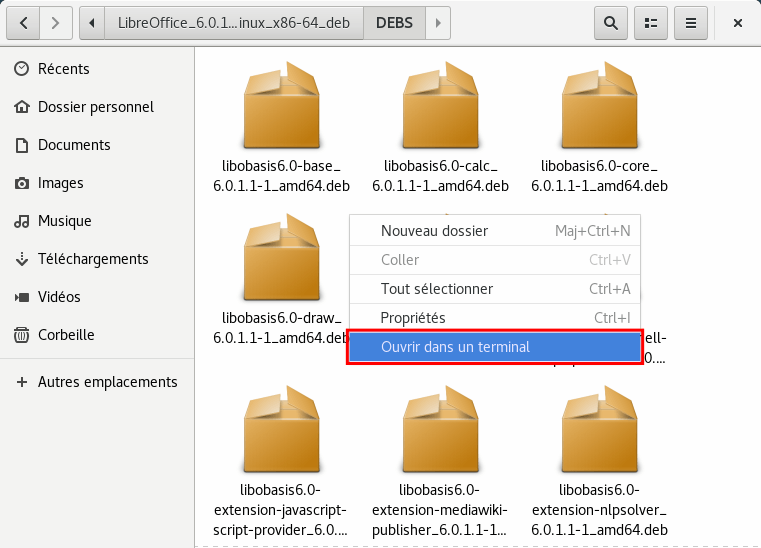Image resolution: width=761 pixels, height=548 pixels.
Task: Select the libobasis6.0-base package icon
Action: (281, 105)
